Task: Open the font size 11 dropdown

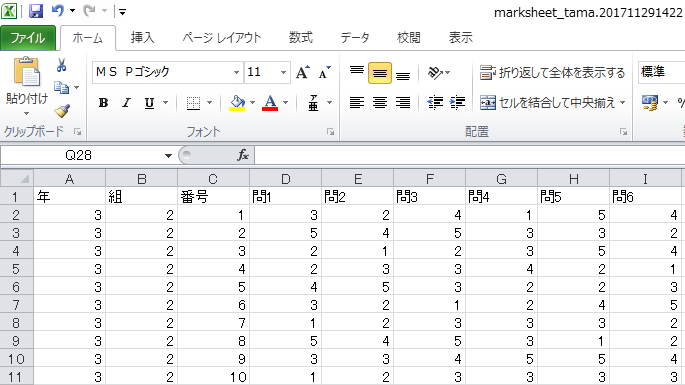Action: (284, 73)
